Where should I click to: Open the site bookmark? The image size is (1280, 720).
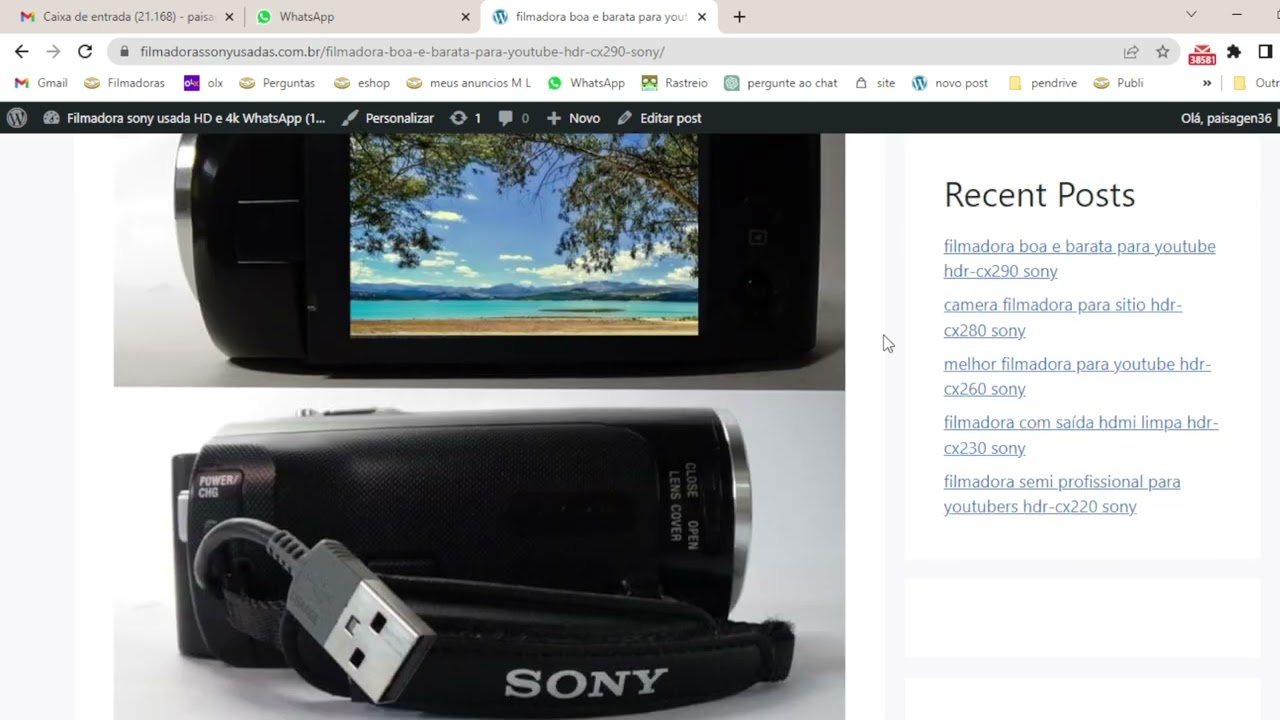[x=875, y=83]
